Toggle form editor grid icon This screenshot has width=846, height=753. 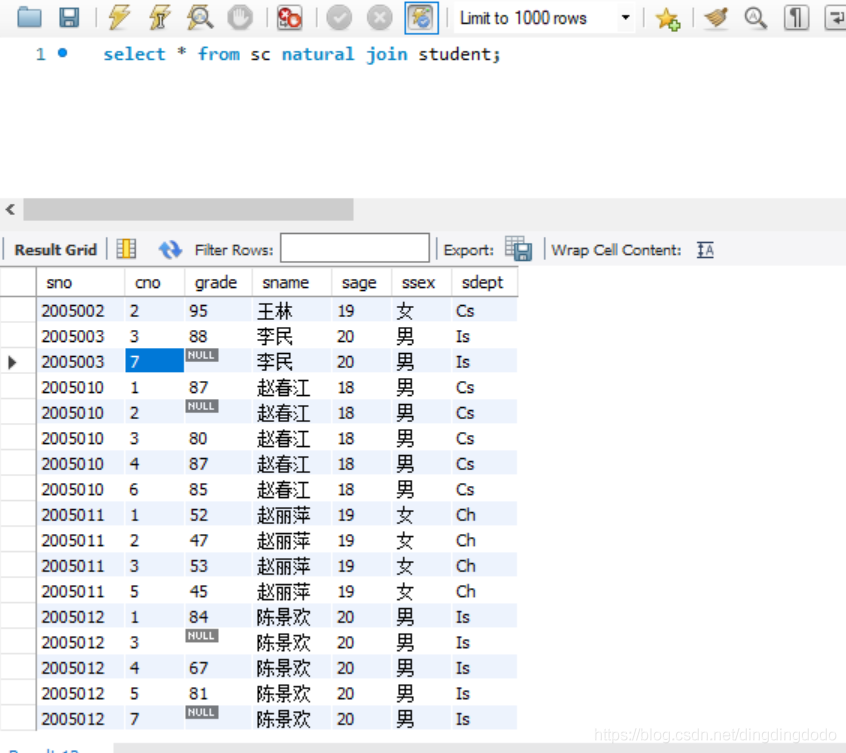(126, 249)
